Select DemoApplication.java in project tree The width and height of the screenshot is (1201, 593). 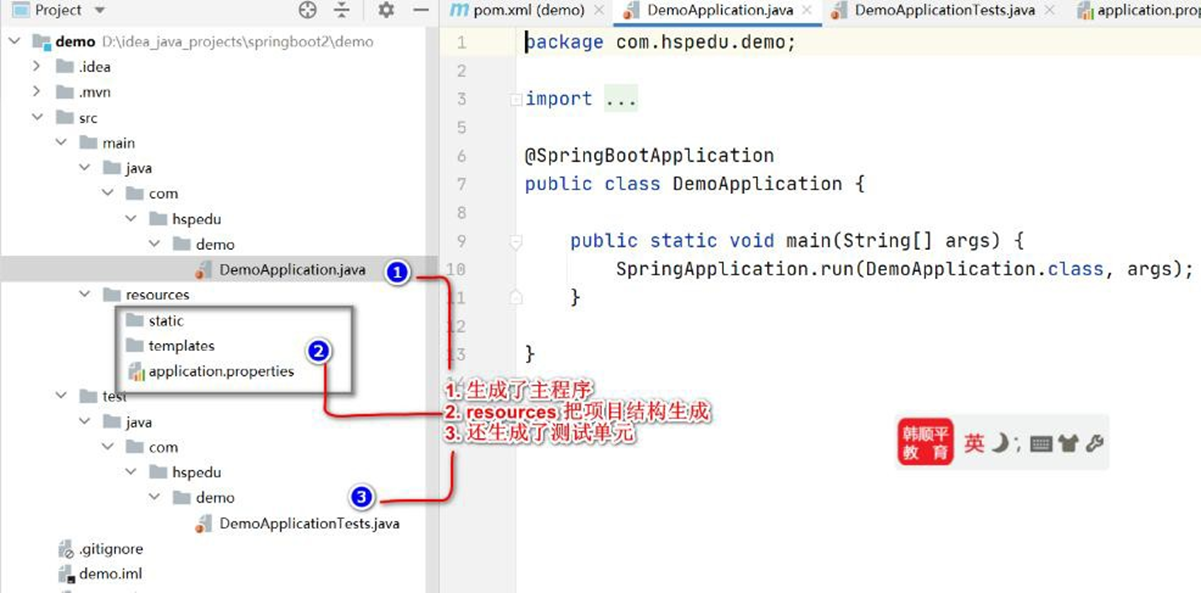[x=291, y=270]
